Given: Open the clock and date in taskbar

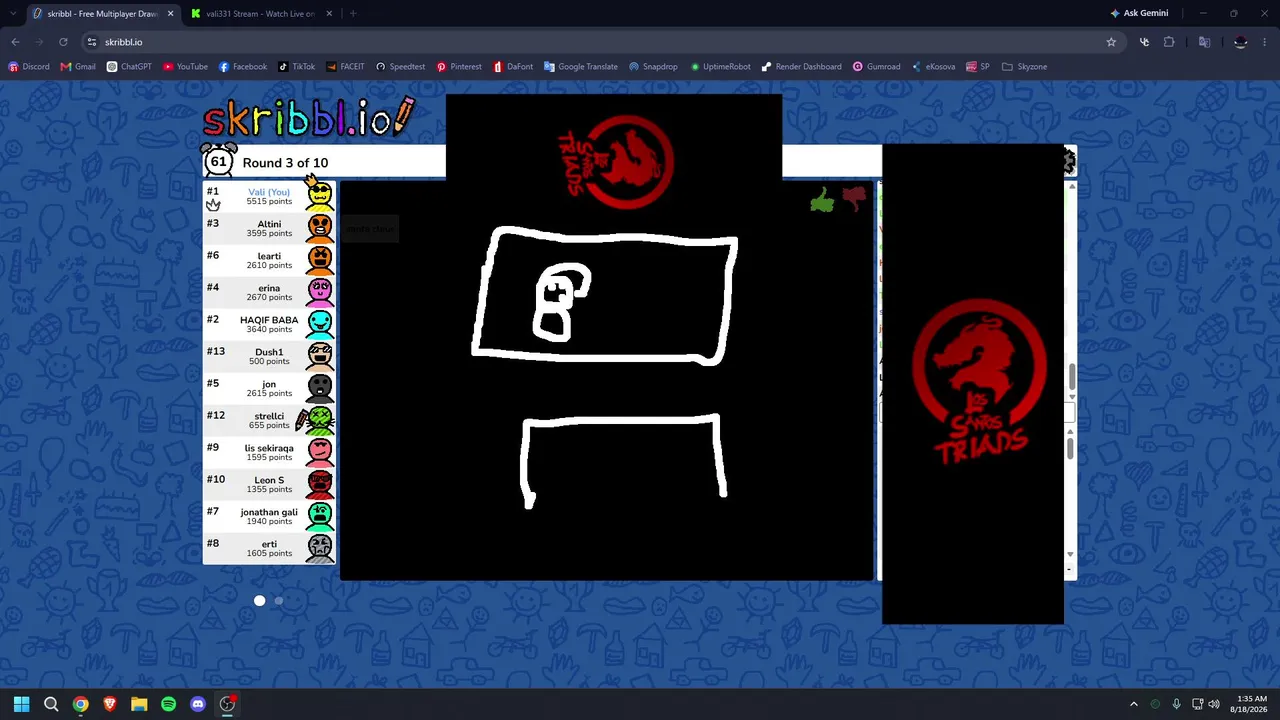Looking at the screenshot, I should (1251, 704).
